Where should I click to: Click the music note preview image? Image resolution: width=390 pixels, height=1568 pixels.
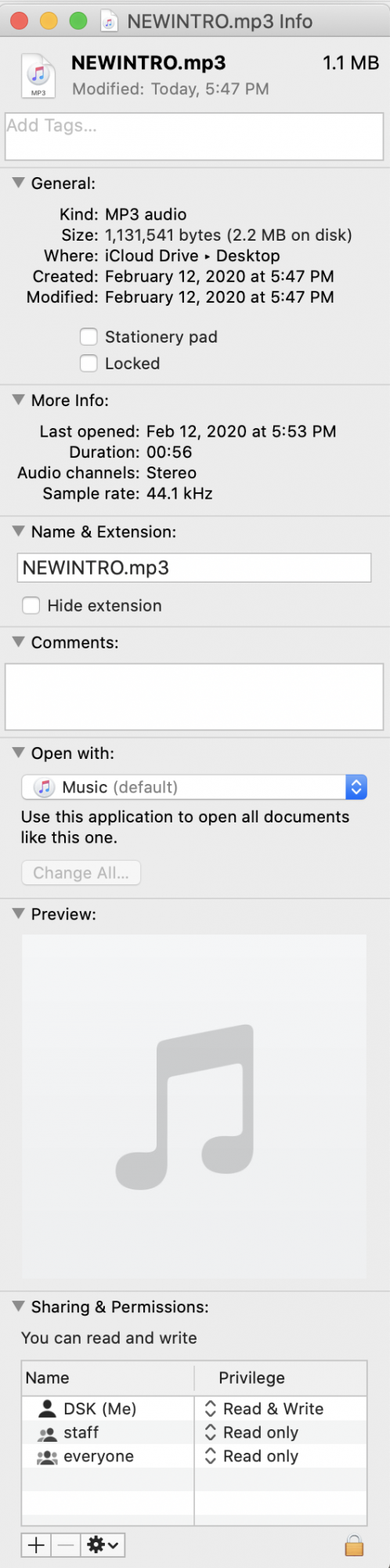coord(186,1106)
